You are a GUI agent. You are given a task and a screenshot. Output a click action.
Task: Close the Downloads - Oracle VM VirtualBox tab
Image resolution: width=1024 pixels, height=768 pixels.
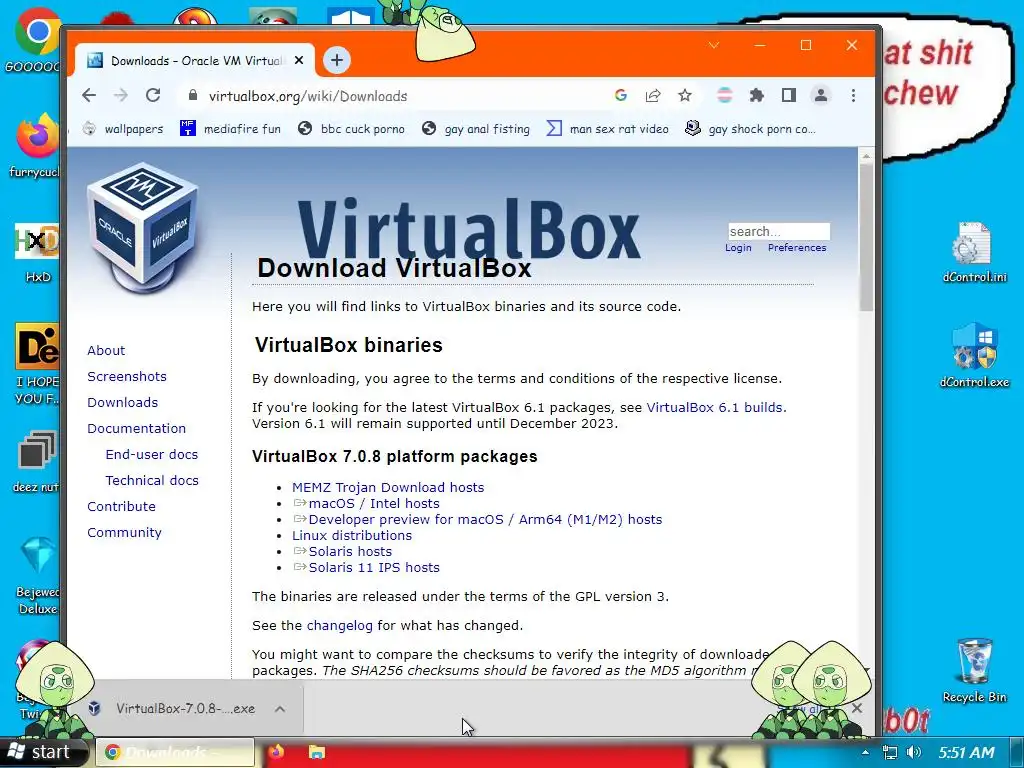point(298,60)
